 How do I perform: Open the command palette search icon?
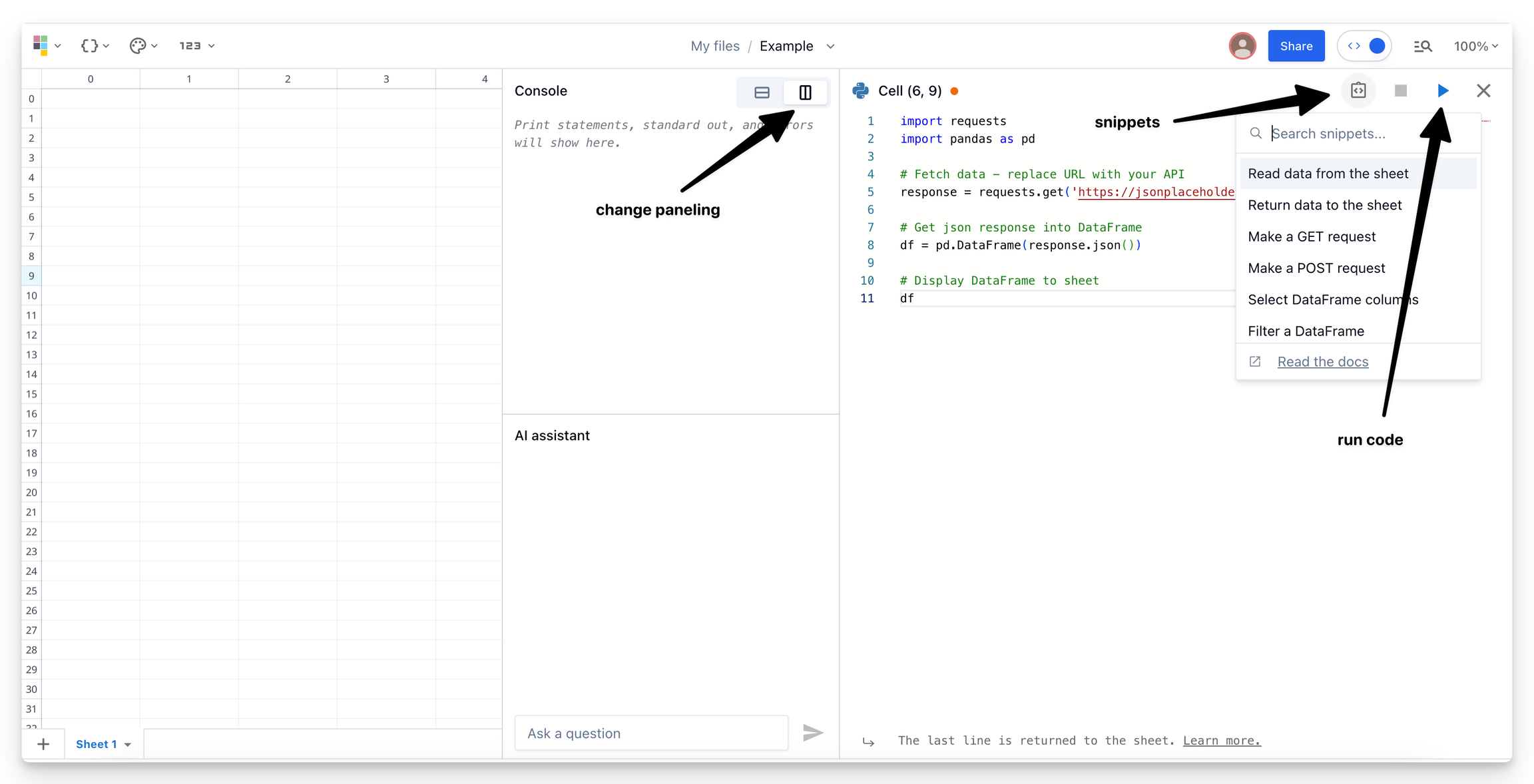click(x=1423, y=46)
